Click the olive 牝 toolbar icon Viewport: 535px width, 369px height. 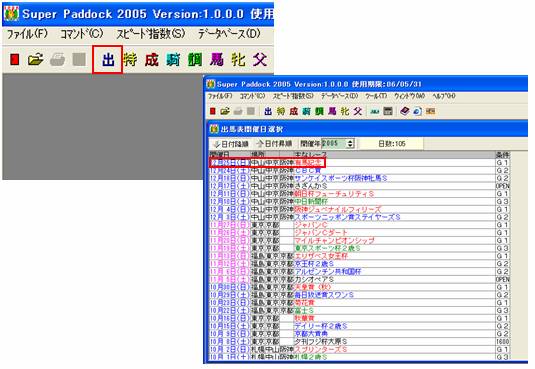238,60
